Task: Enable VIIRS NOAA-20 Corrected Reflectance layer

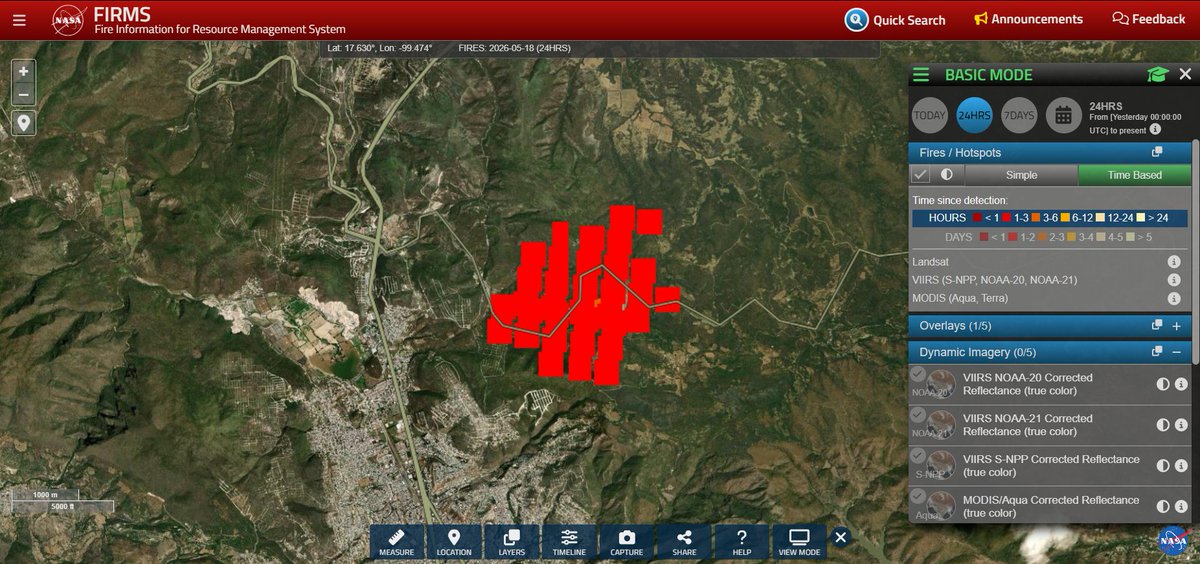Action: [x=918, y=374]
